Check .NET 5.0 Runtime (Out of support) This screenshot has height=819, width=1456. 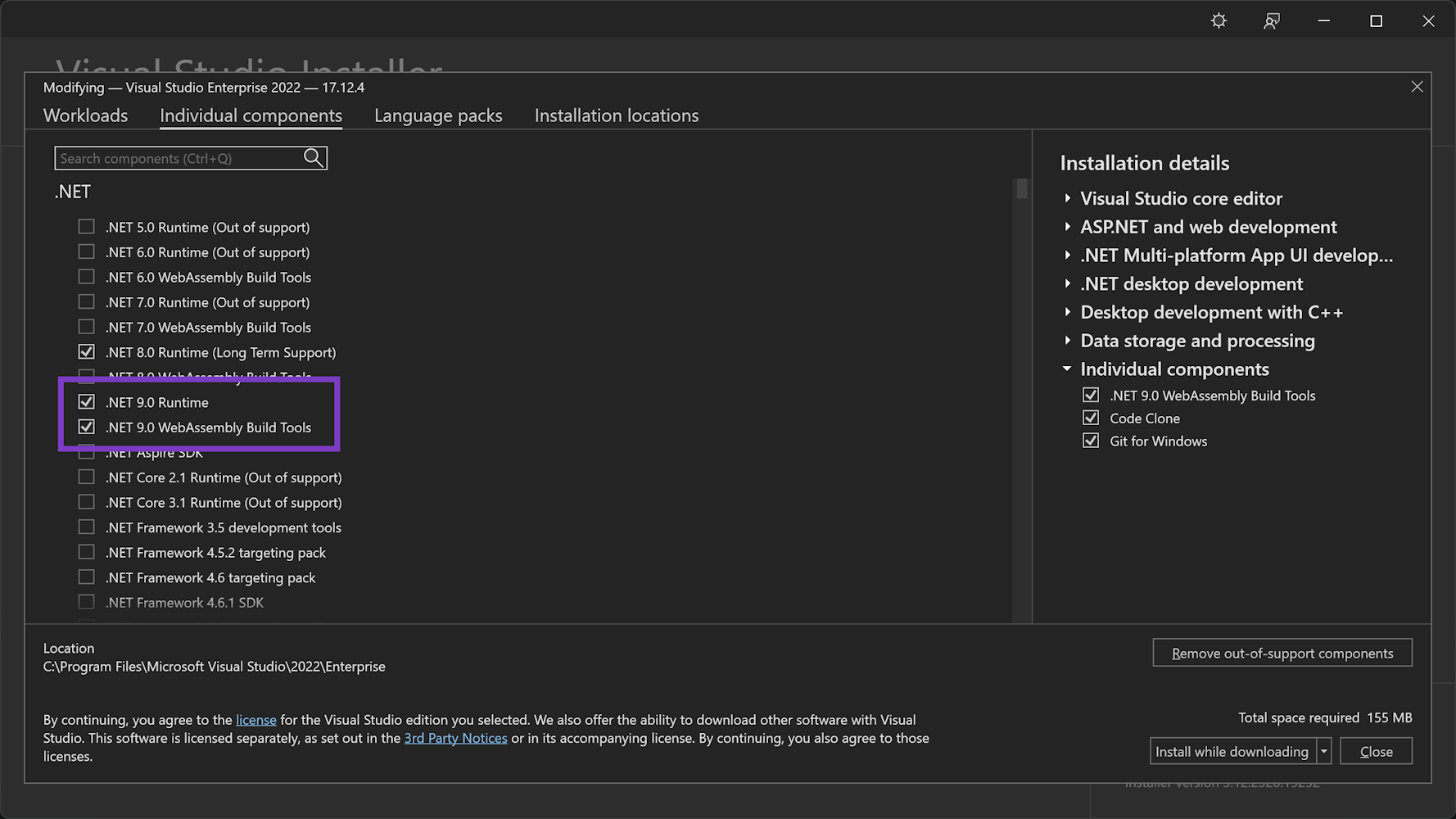86,227
